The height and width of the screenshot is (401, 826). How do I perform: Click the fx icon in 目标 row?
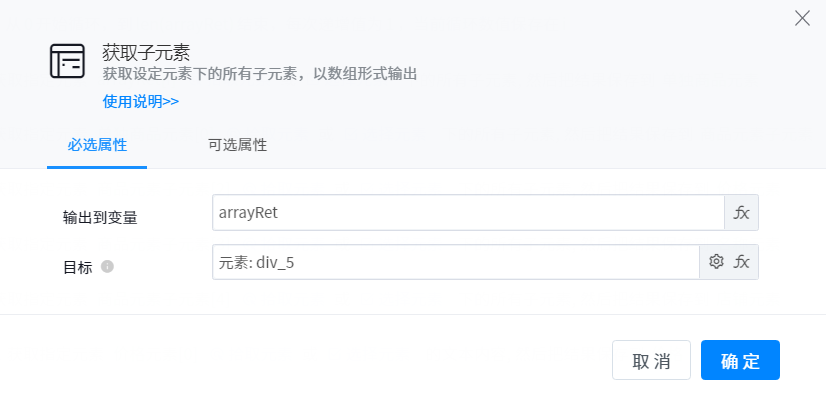click(x=742, y=262)
